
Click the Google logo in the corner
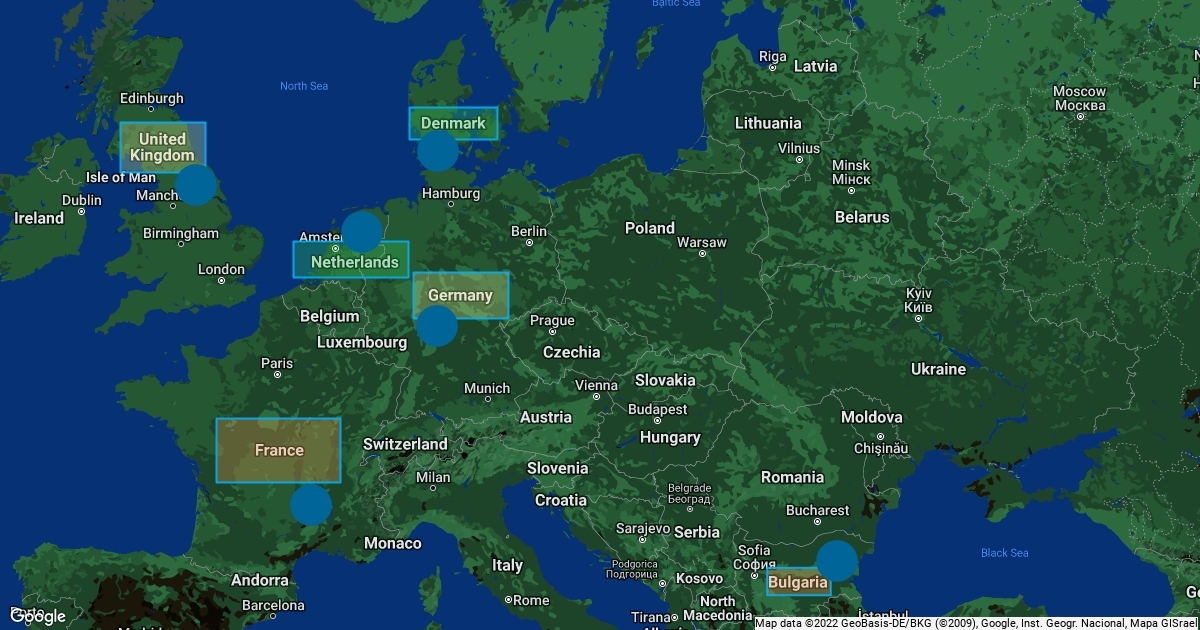click(38, 616)
